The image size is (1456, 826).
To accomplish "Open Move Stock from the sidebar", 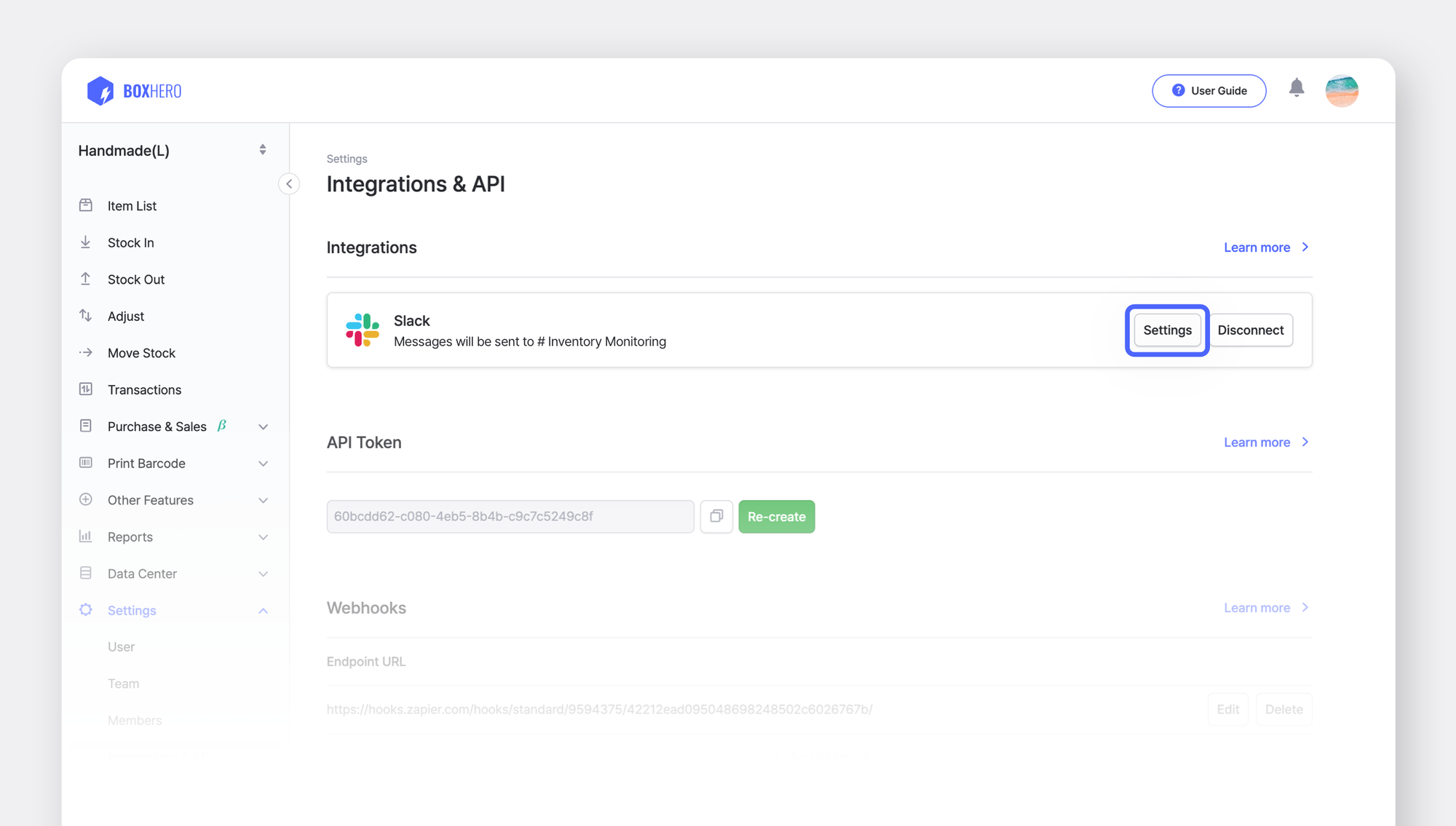I will [142, 353].
